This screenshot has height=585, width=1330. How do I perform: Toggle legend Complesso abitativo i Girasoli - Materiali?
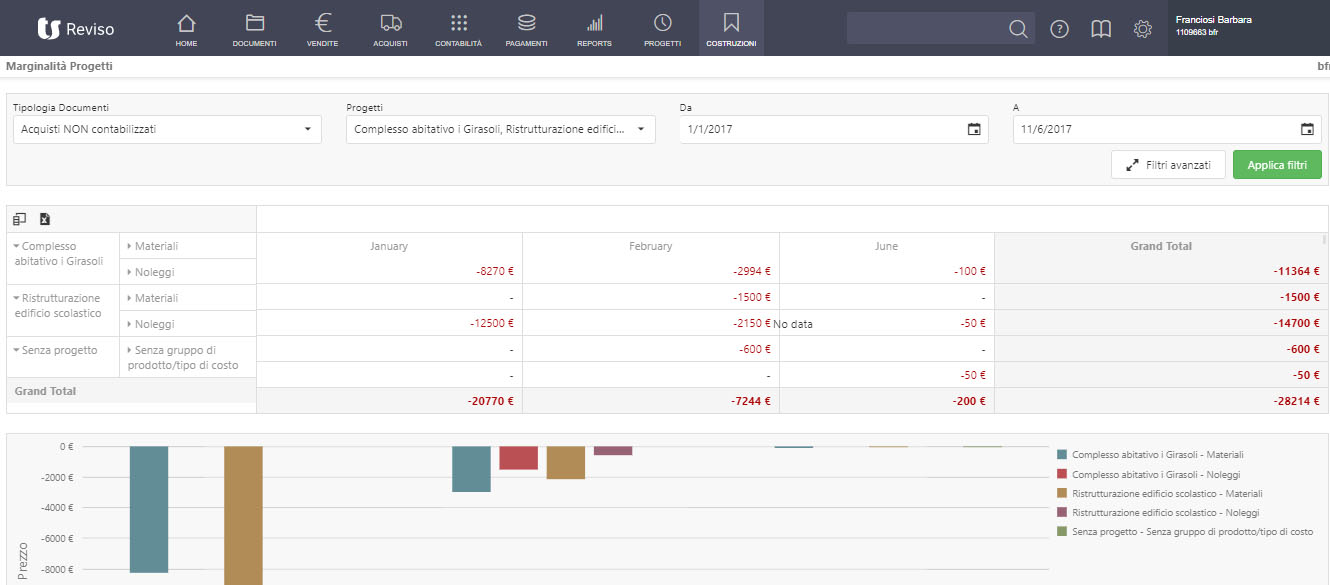coord(1150,455)
